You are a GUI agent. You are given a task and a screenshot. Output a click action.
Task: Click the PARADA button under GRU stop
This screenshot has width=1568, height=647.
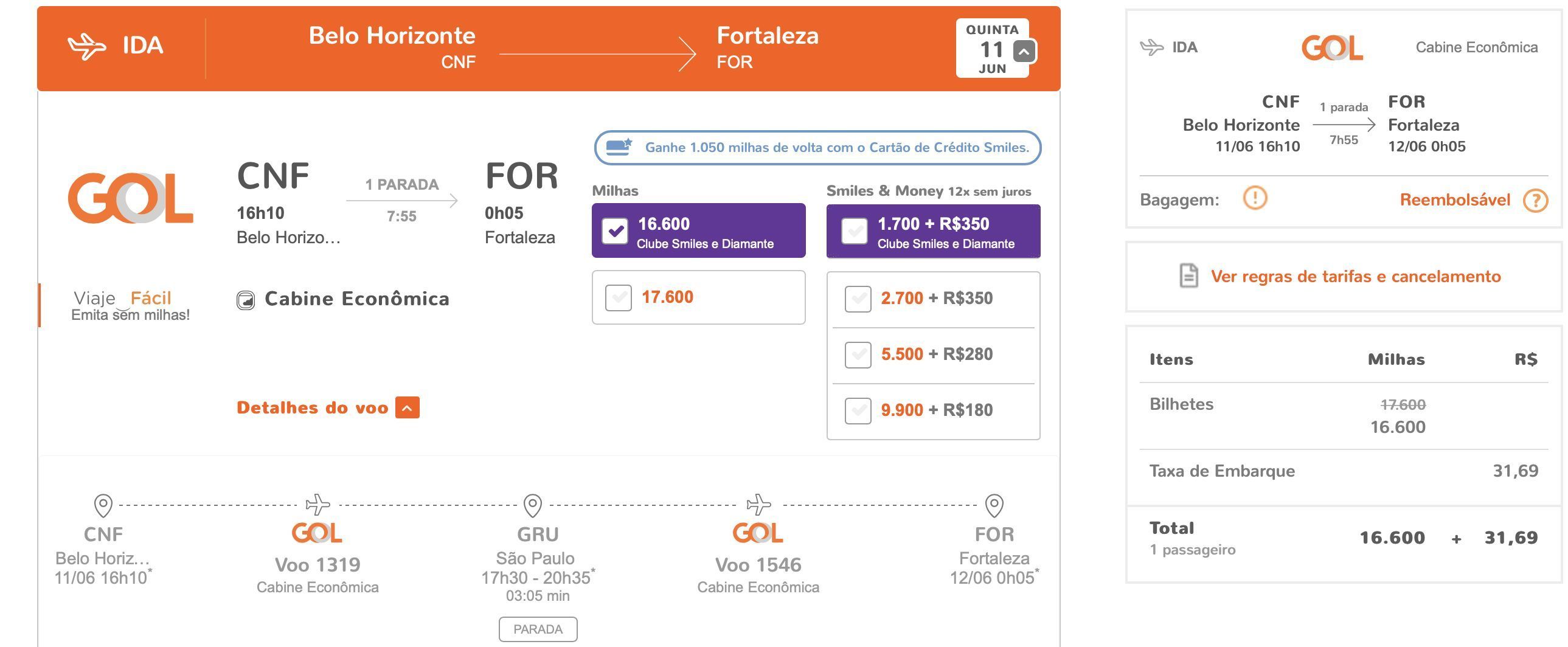[x=538, y=629]
